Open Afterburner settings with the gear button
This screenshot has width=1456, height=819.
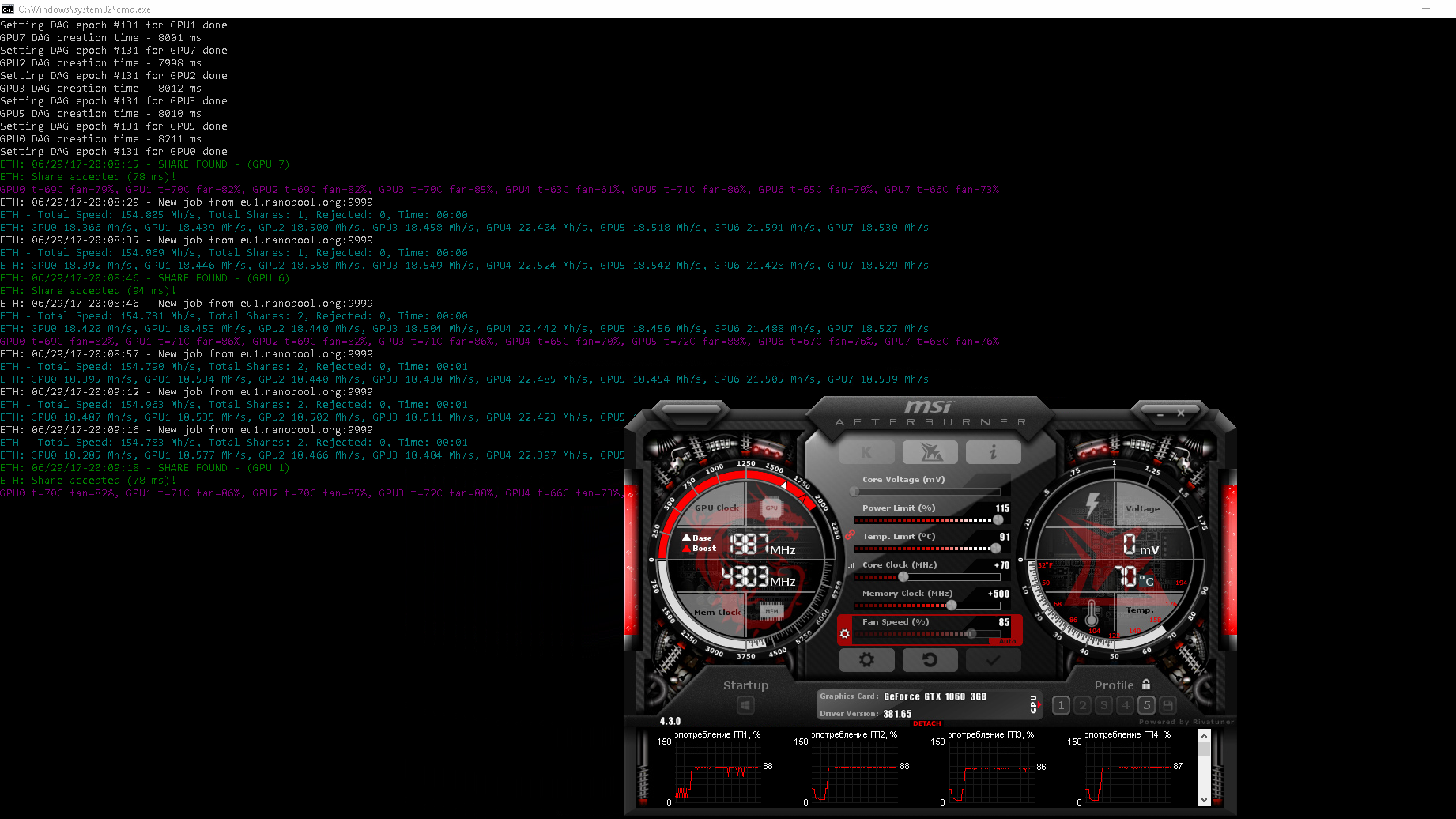(x=866, y=659)
